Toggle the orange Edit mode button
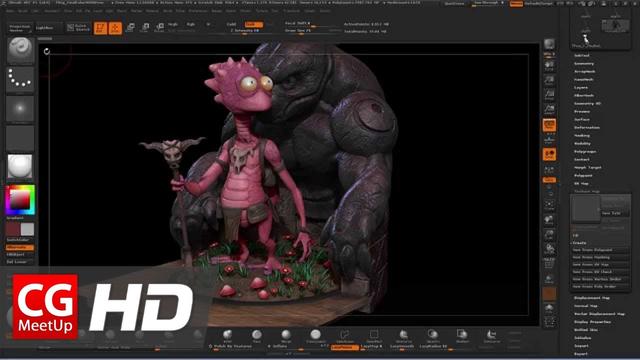The image size is (640, 360). [100, 28]
